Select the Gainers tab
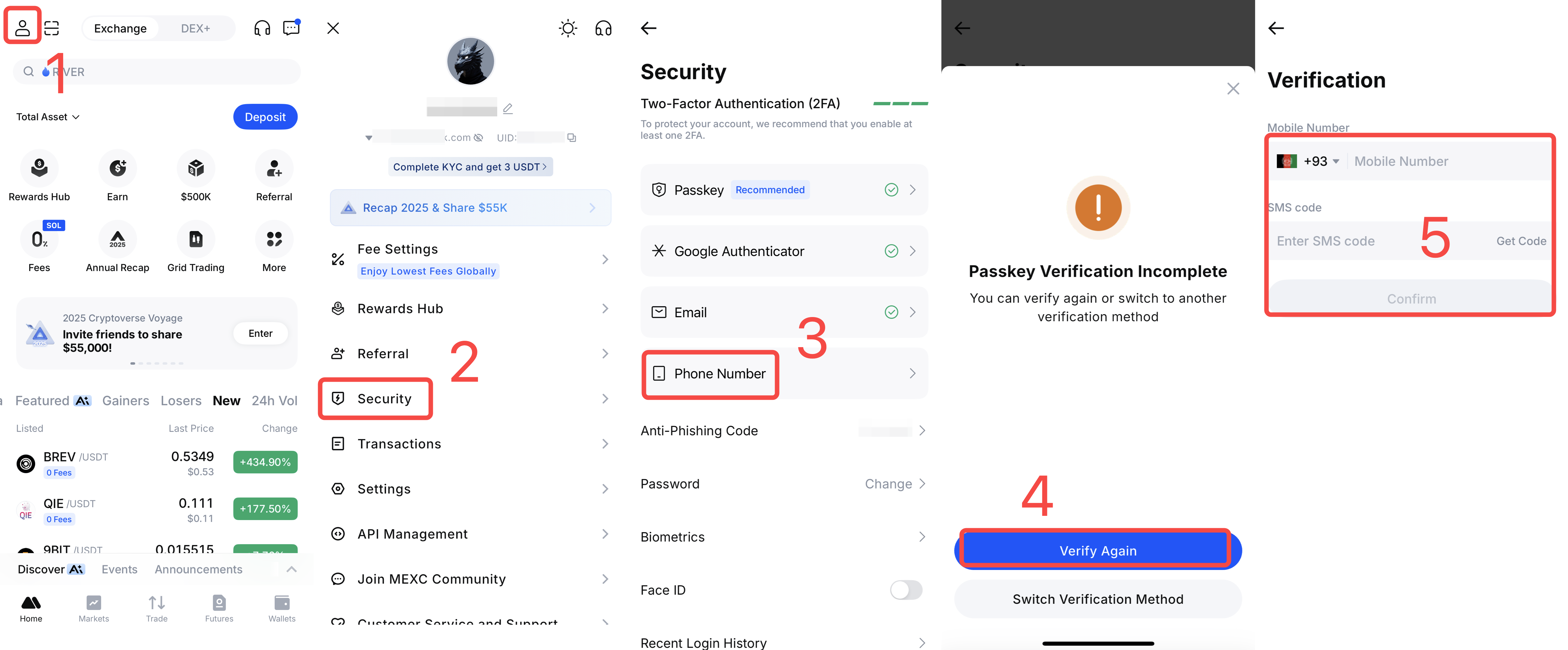The image size is (1568, 650). 125,401
